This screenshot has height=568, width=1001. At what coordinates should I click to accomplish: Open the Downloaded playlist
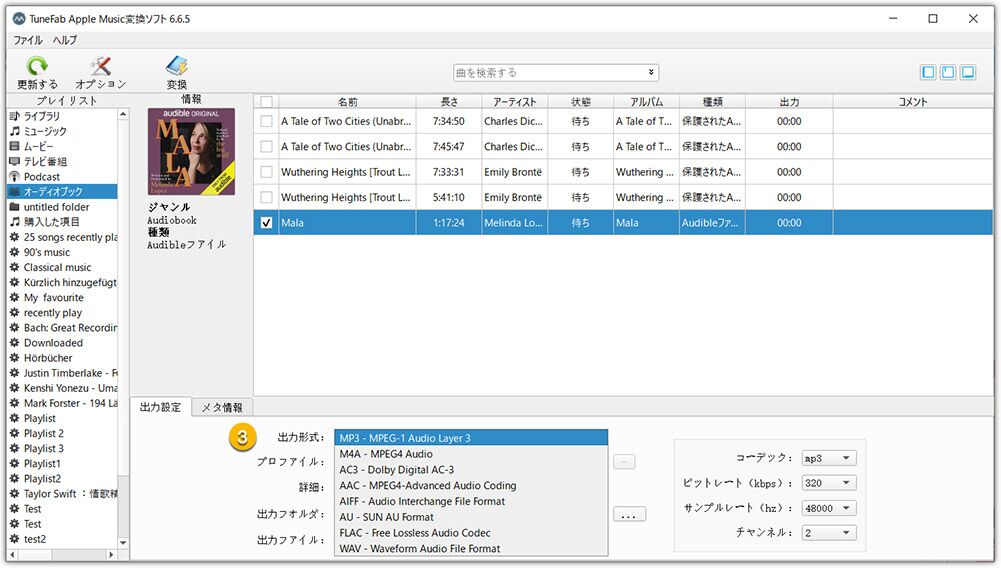53,343
